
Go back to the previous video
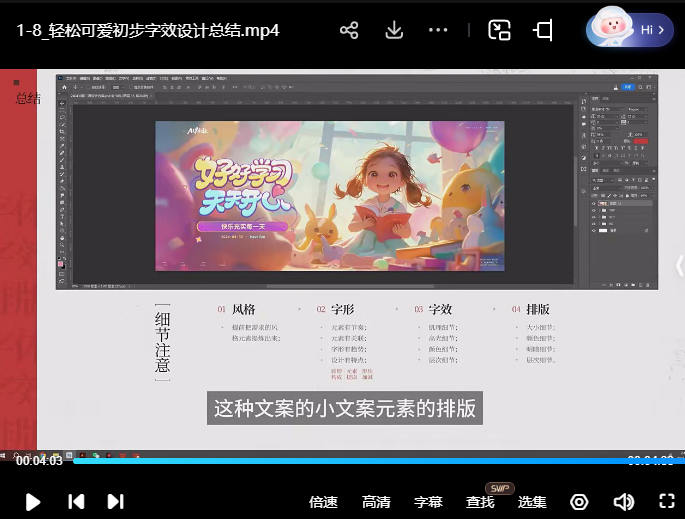76,501
